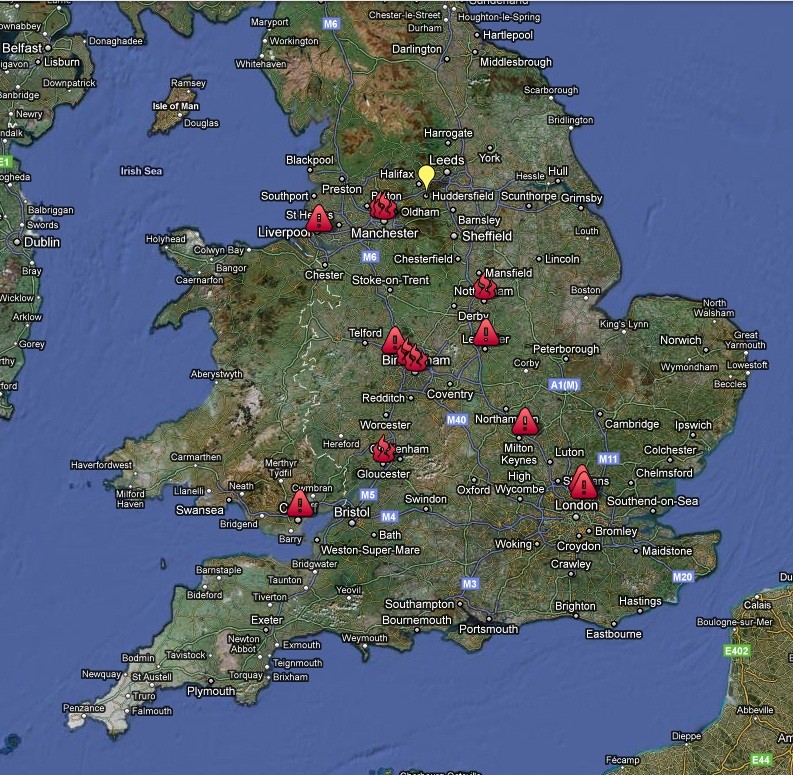Click the A1(M) road shield
The width and height of the screenshot is (793, 775).
[564, 385]
